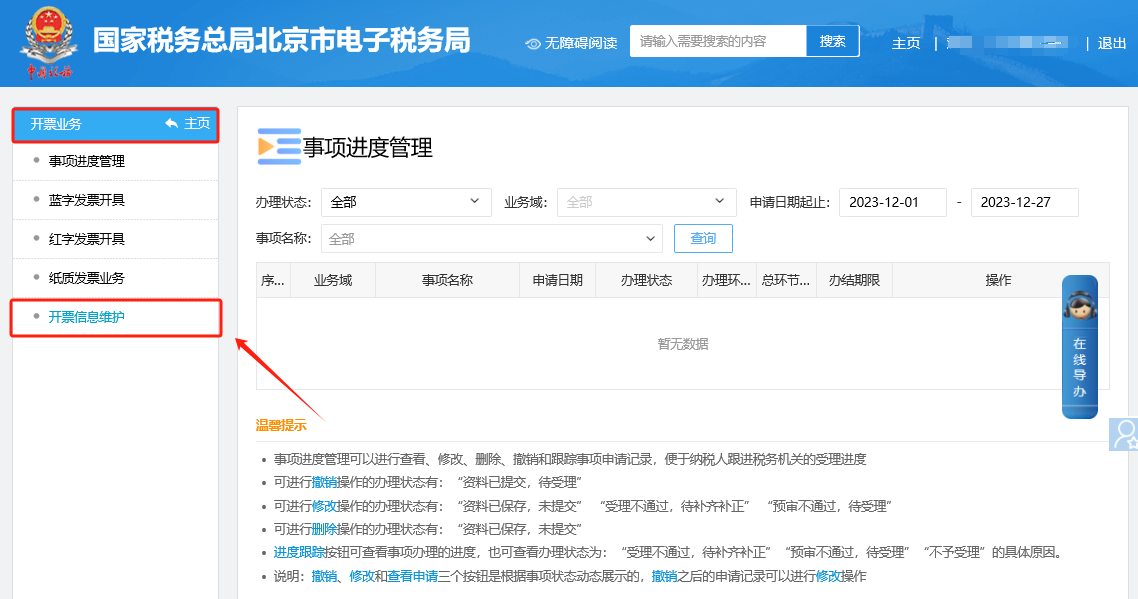Click the national tax emblem logo

click(x=49, y=41)
